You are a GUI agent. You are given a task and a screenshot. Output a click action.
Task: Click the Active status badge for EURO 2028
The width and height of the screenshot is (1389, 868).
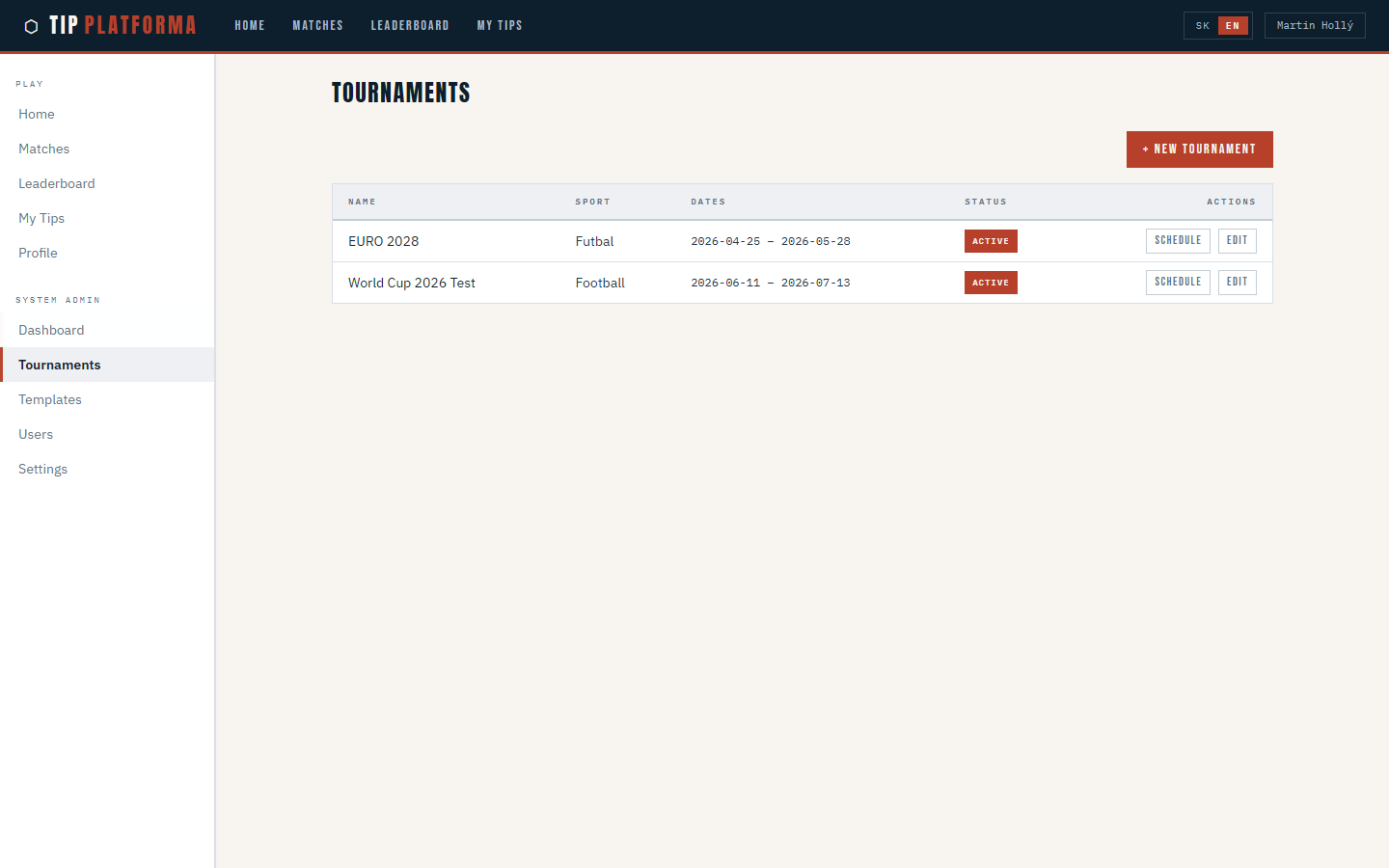990,241
